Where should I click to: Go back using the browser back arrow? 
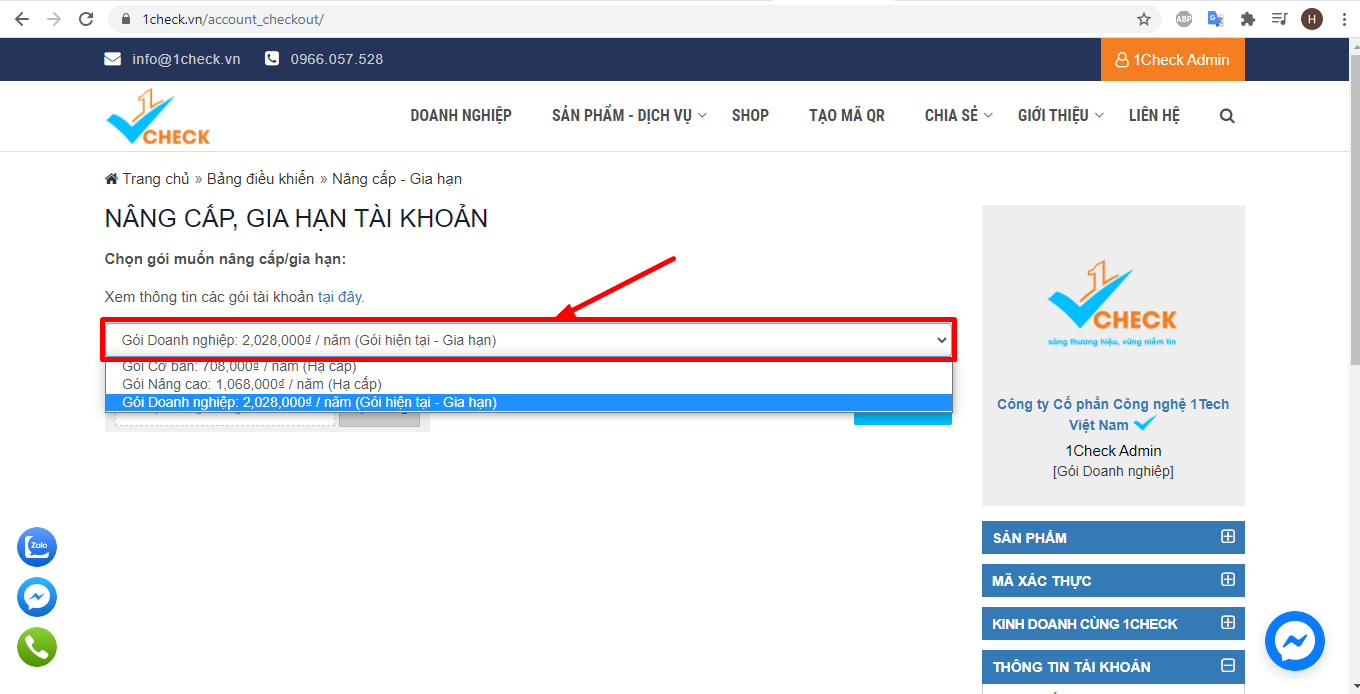[x=22, y=19]
